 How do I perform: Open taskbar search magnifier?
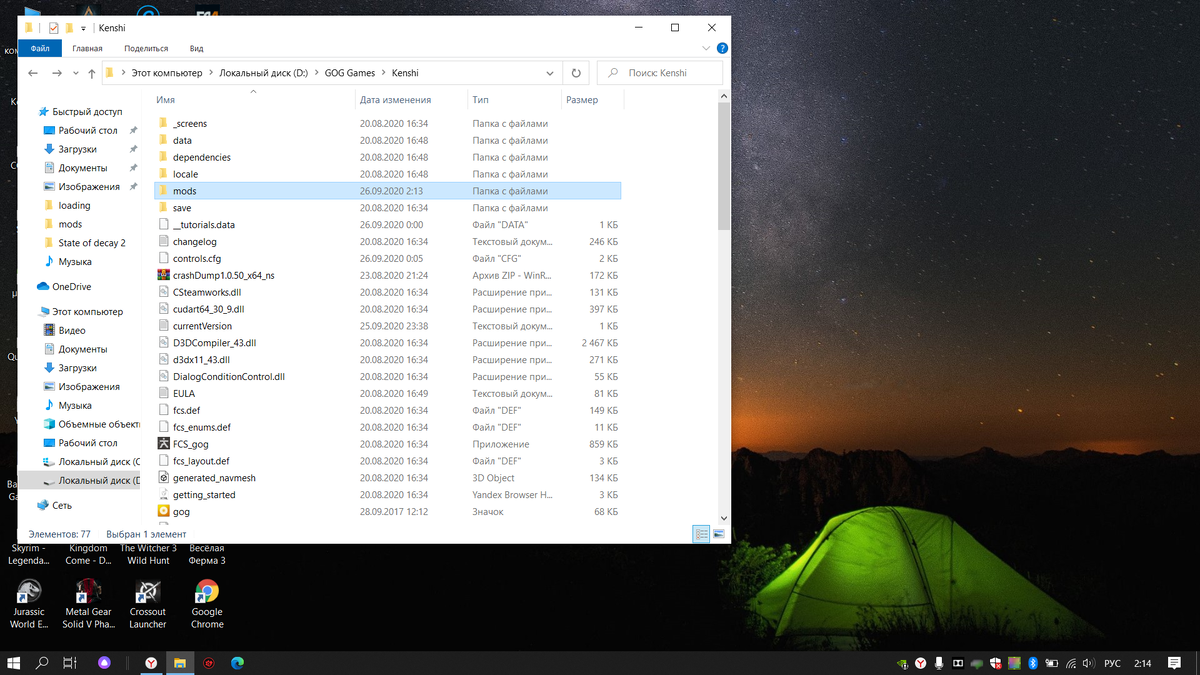pos(43,663)
